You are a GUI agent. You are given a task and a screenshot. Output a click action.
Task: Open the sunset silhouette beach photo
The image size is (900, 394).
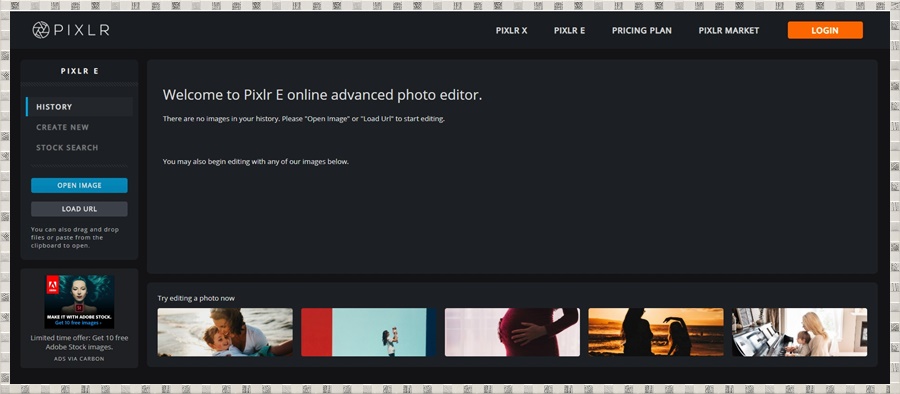[x=655, y=332]
